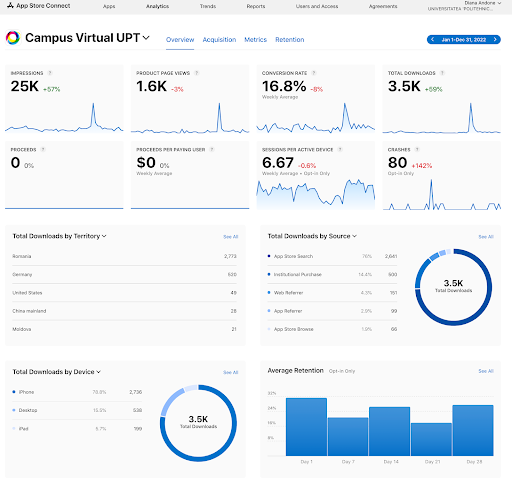Click the iPhone legend color dot

pos(14,392)
